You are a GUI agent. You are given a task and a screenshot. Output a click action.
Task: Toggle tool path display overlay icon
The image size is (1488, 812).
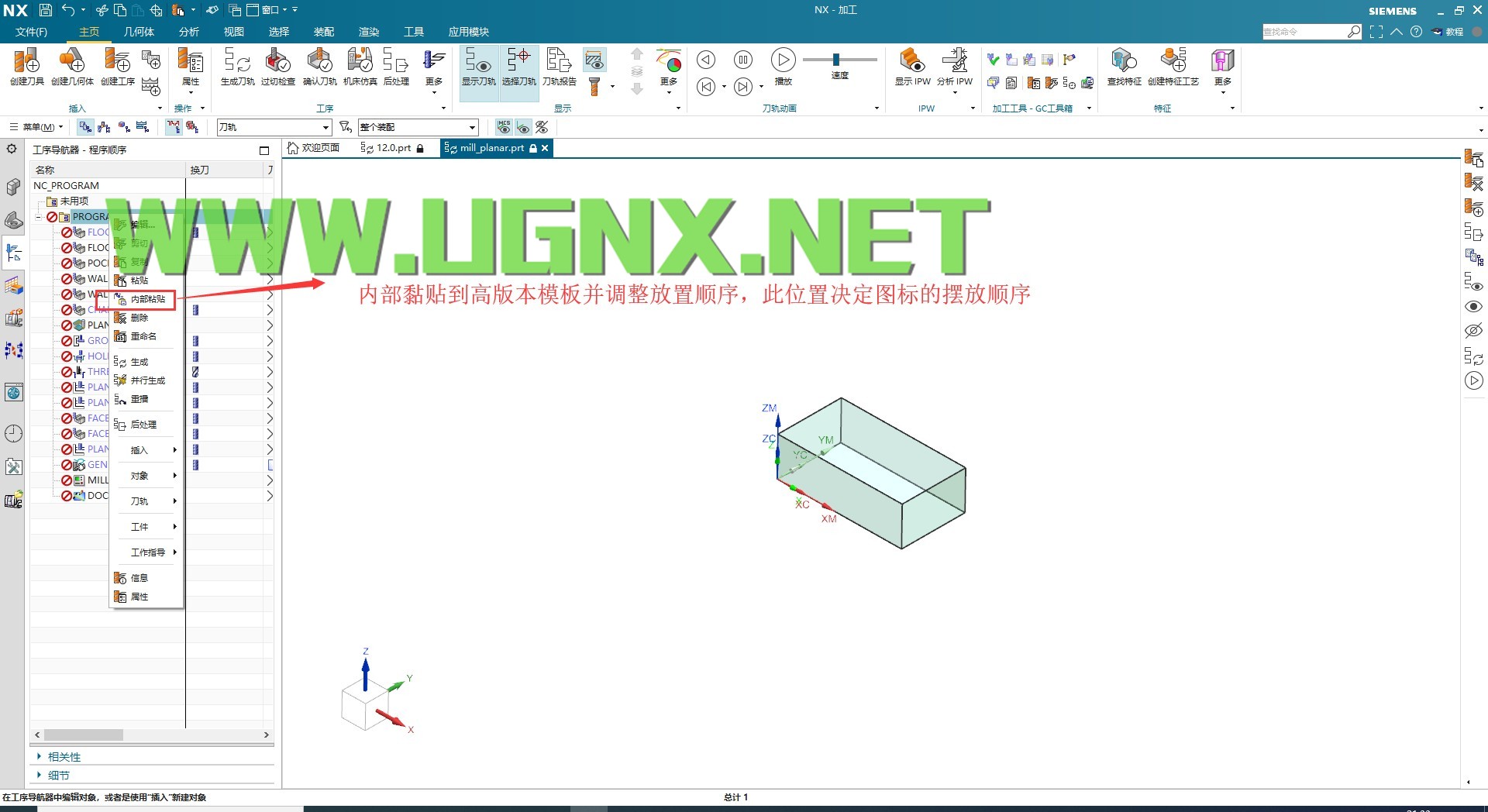tap(594, 60)
